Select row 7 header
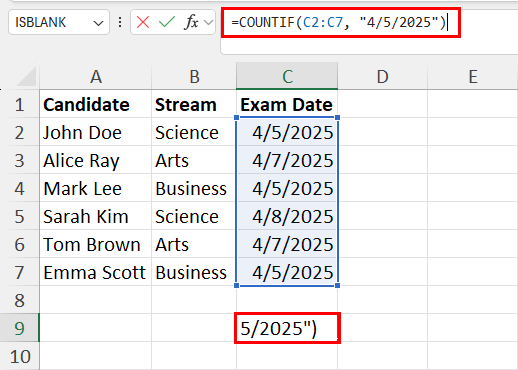 [19, 272]
